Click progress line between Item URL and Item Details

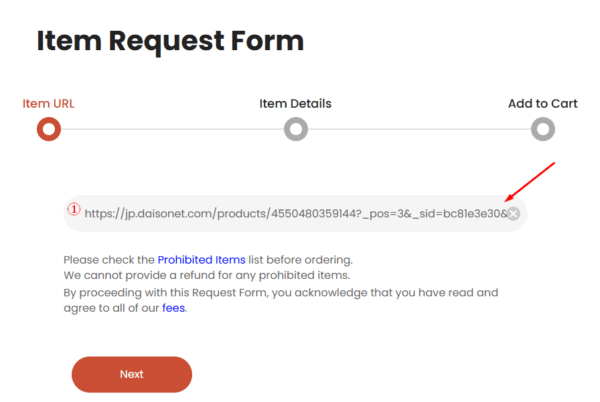(x=172, y=129)
